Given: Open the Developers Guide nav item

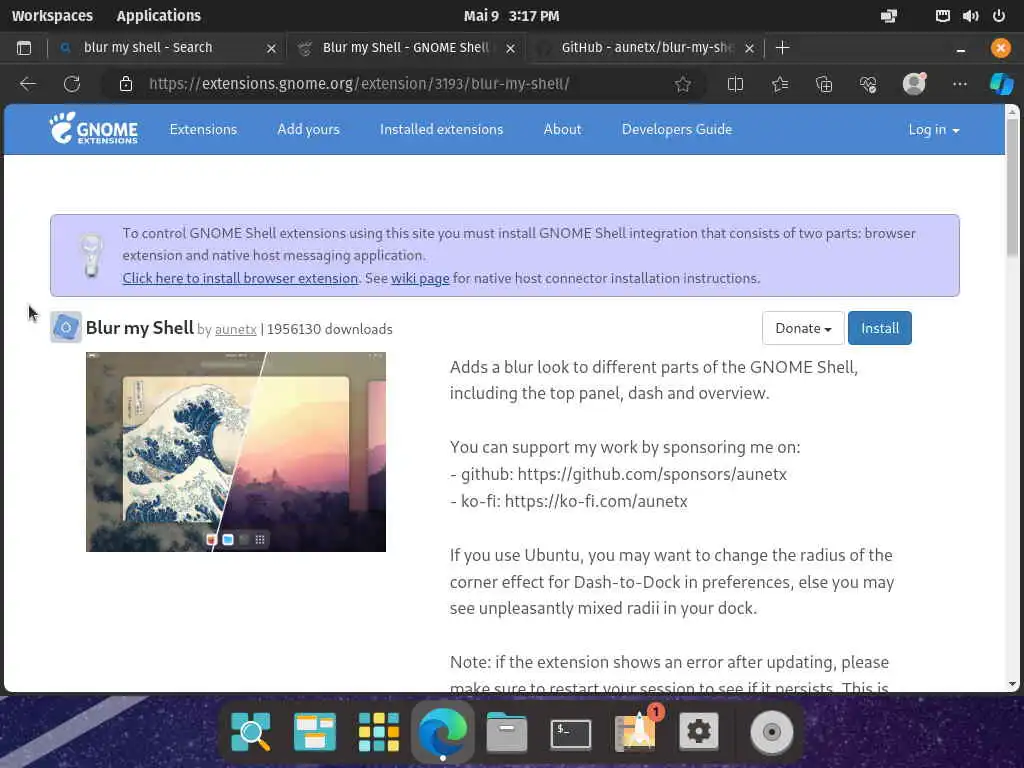Looking at the screenshot, I should pos(677,129).
